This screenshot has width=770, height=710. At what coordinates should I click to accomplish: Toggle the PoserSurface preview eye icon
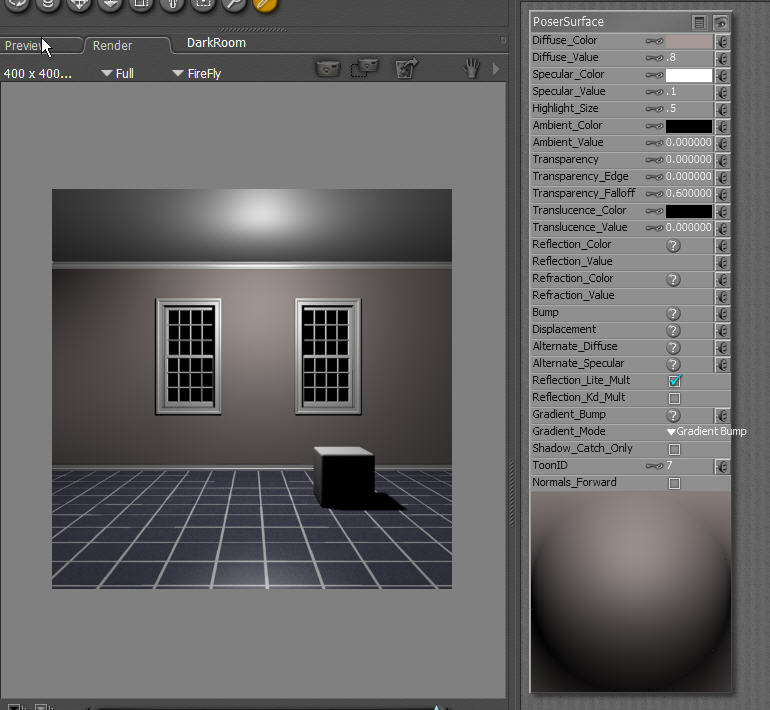point(720,22)
